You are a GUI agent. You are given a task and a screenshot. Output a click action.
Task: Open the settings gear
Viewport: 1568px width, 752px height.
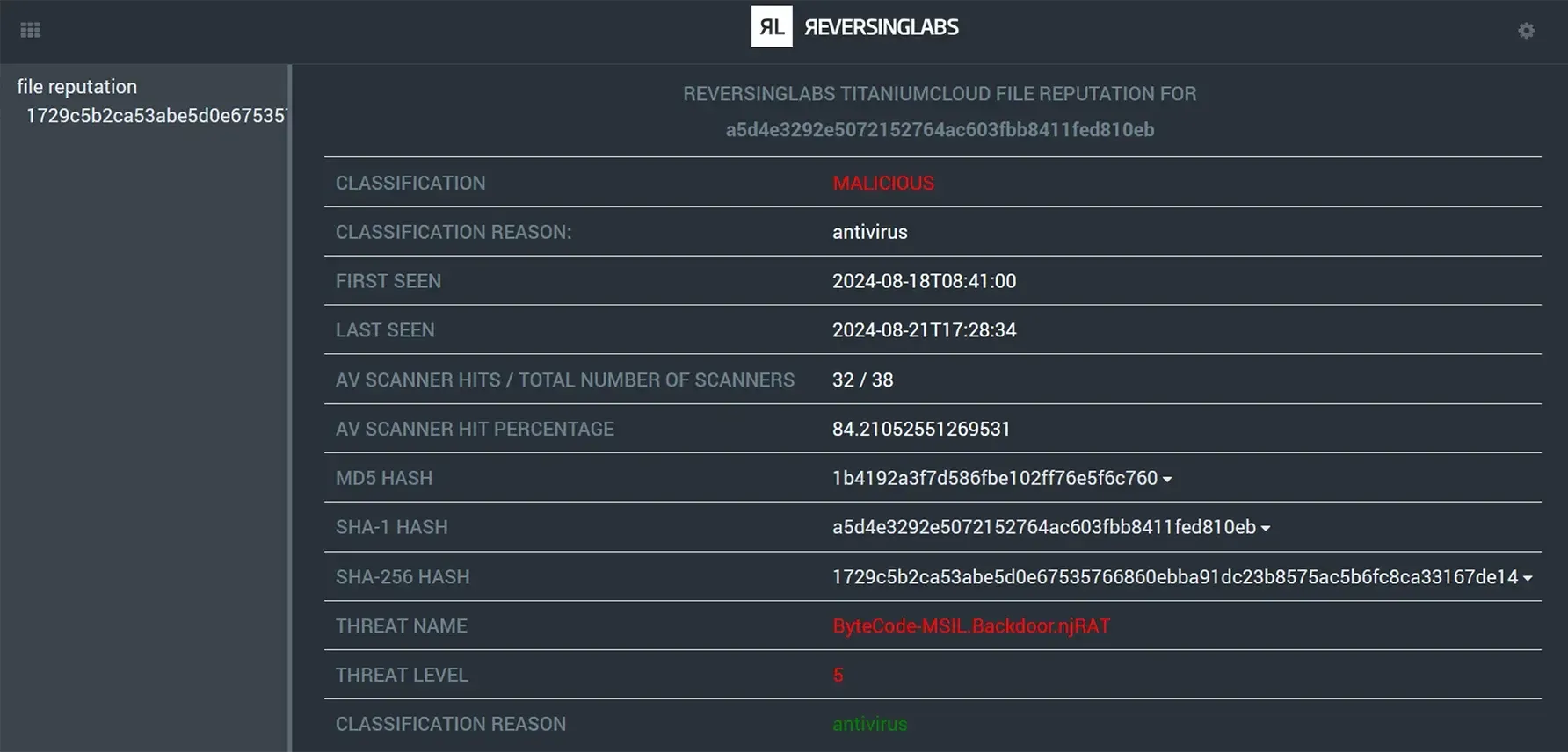click(1527, 31)
